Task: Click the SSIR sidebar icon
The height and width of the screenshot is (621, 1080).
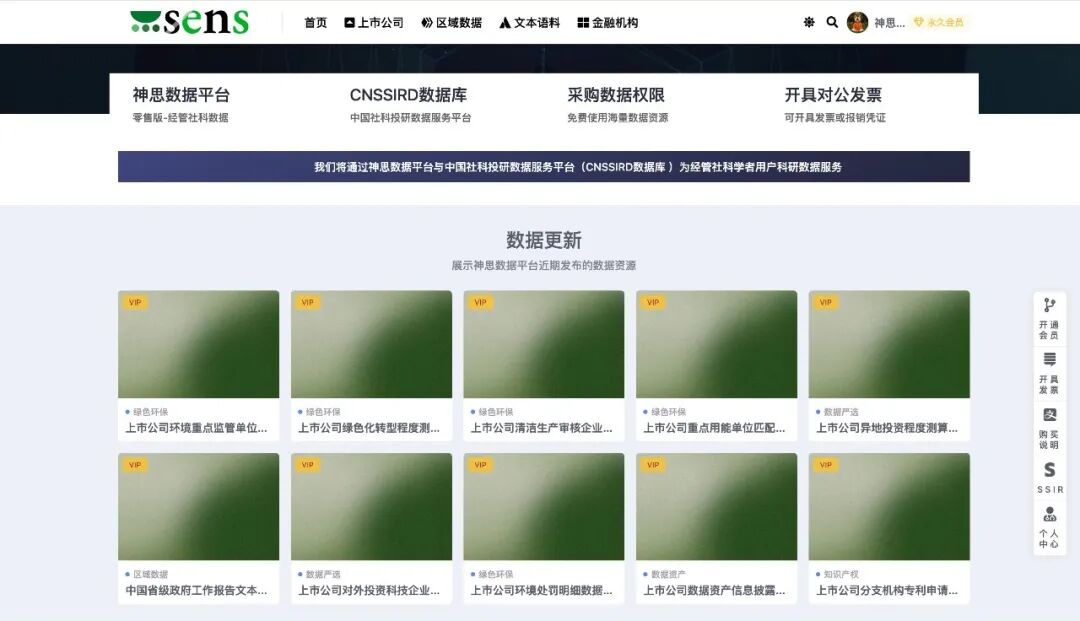Action: point(1049,477)
